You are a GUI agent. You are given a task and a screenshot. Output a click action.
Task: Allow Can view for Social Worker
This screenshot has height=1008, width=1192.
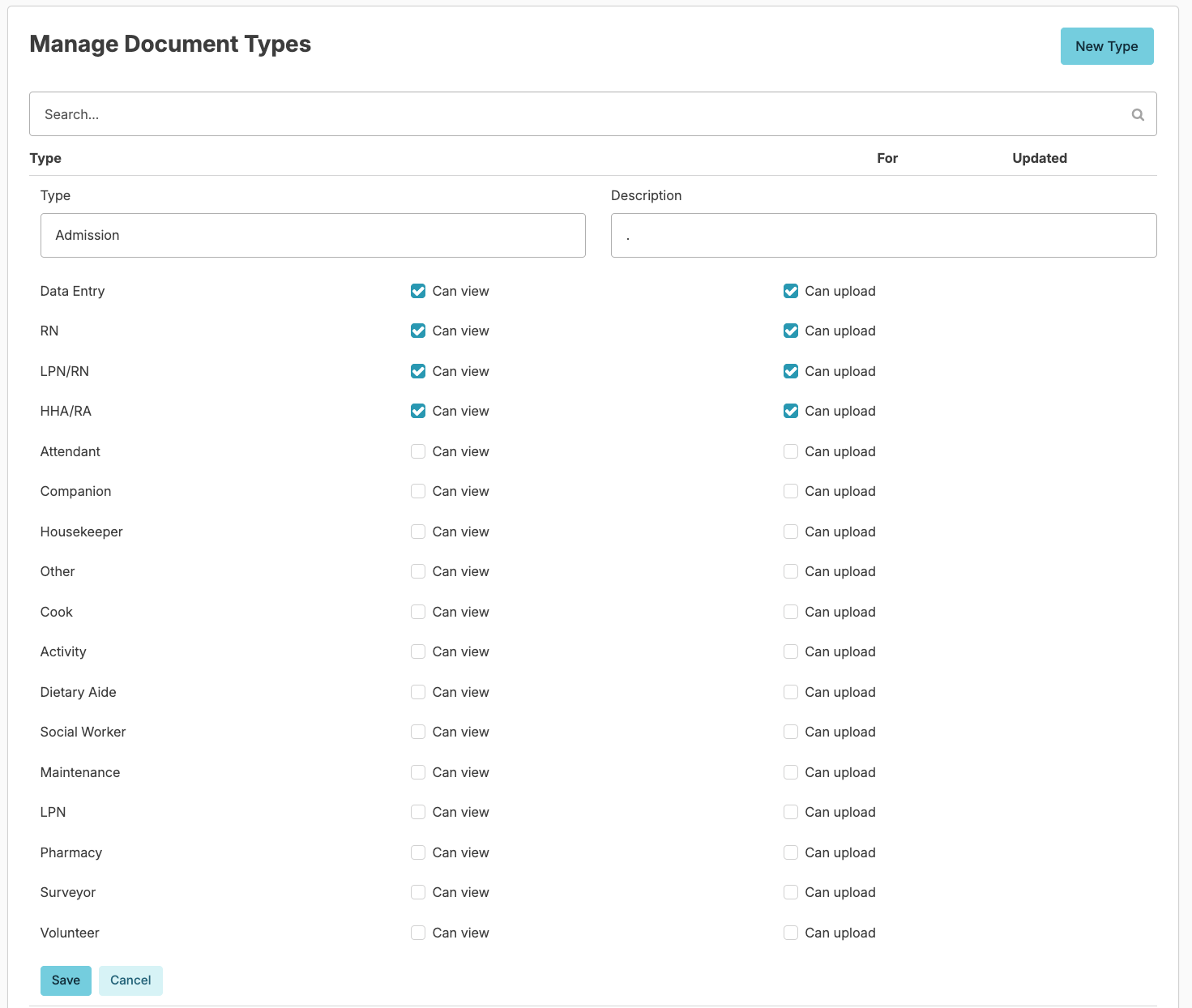(x=418, y=732)
